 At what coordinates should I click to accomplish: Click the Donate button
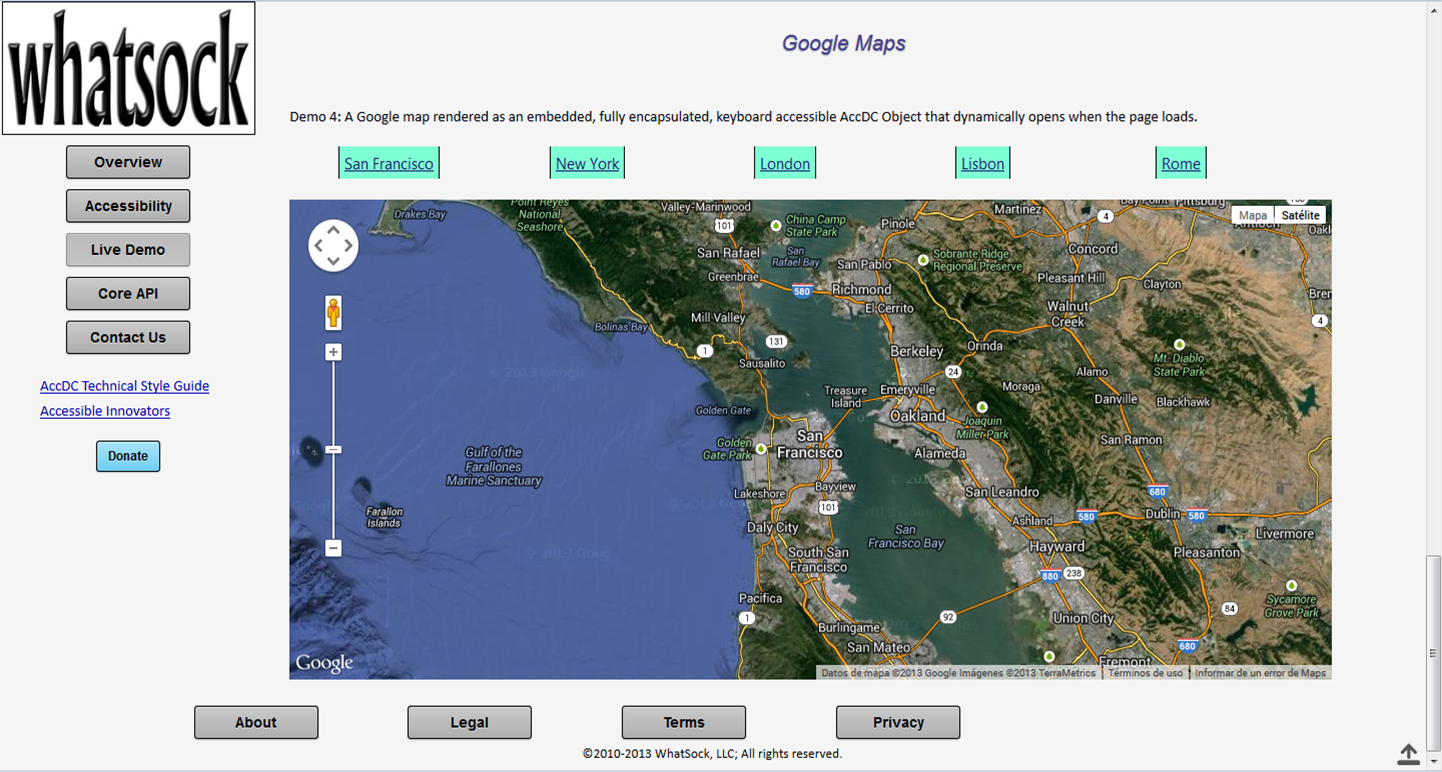coord(128,456)
